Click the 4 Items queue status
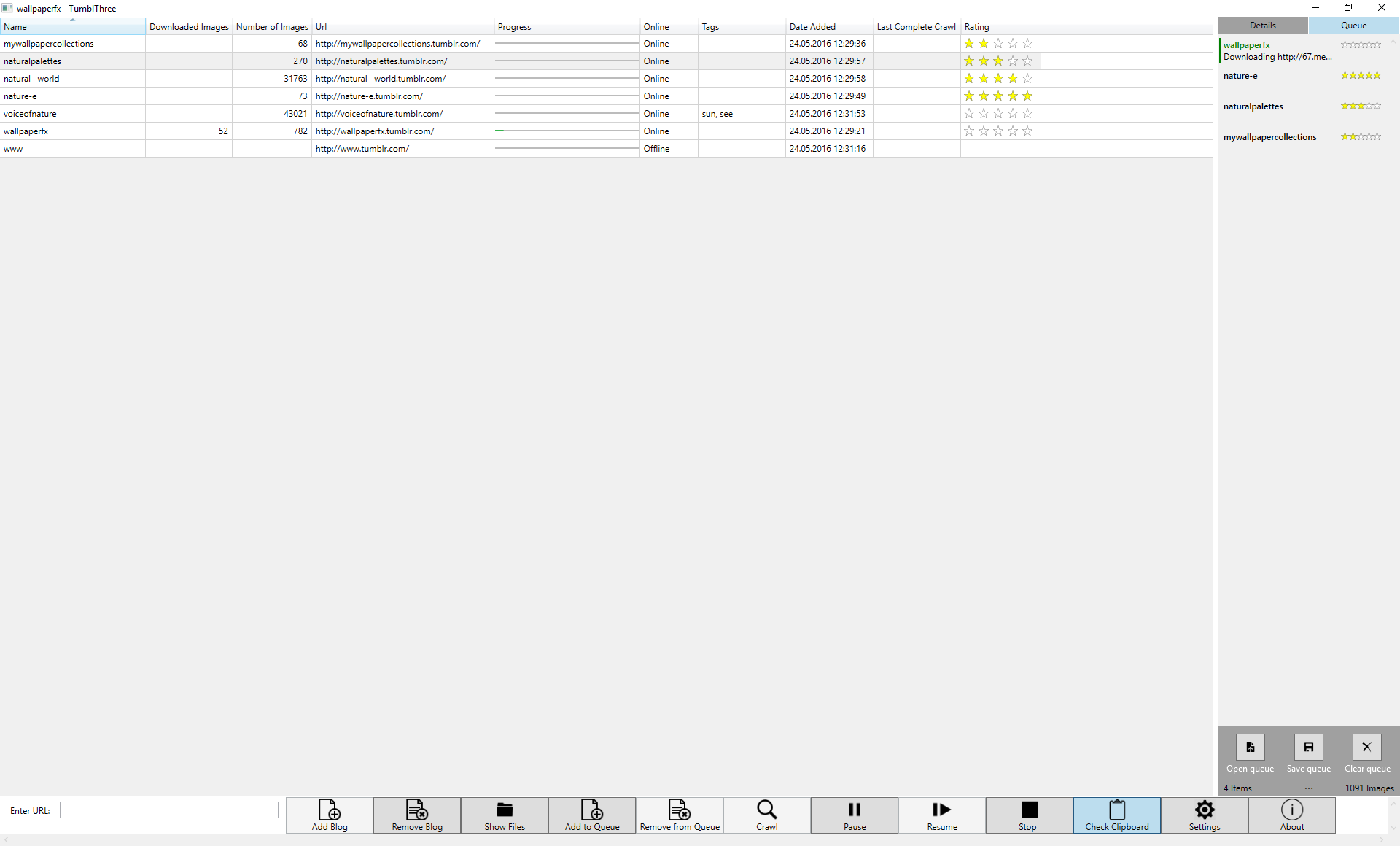1400x846 pixels. [1237, 788]
